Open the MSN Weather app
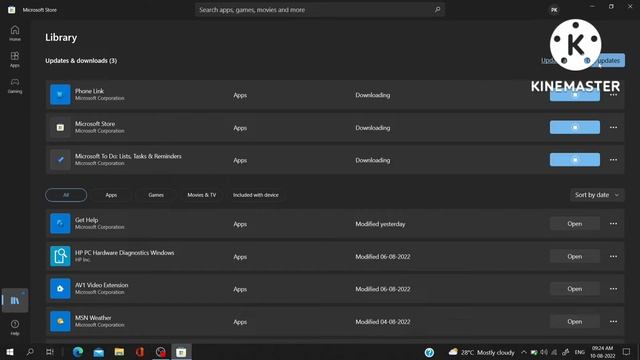The width and height of the screenshot is (640, 360). click(x=575, y=322)
